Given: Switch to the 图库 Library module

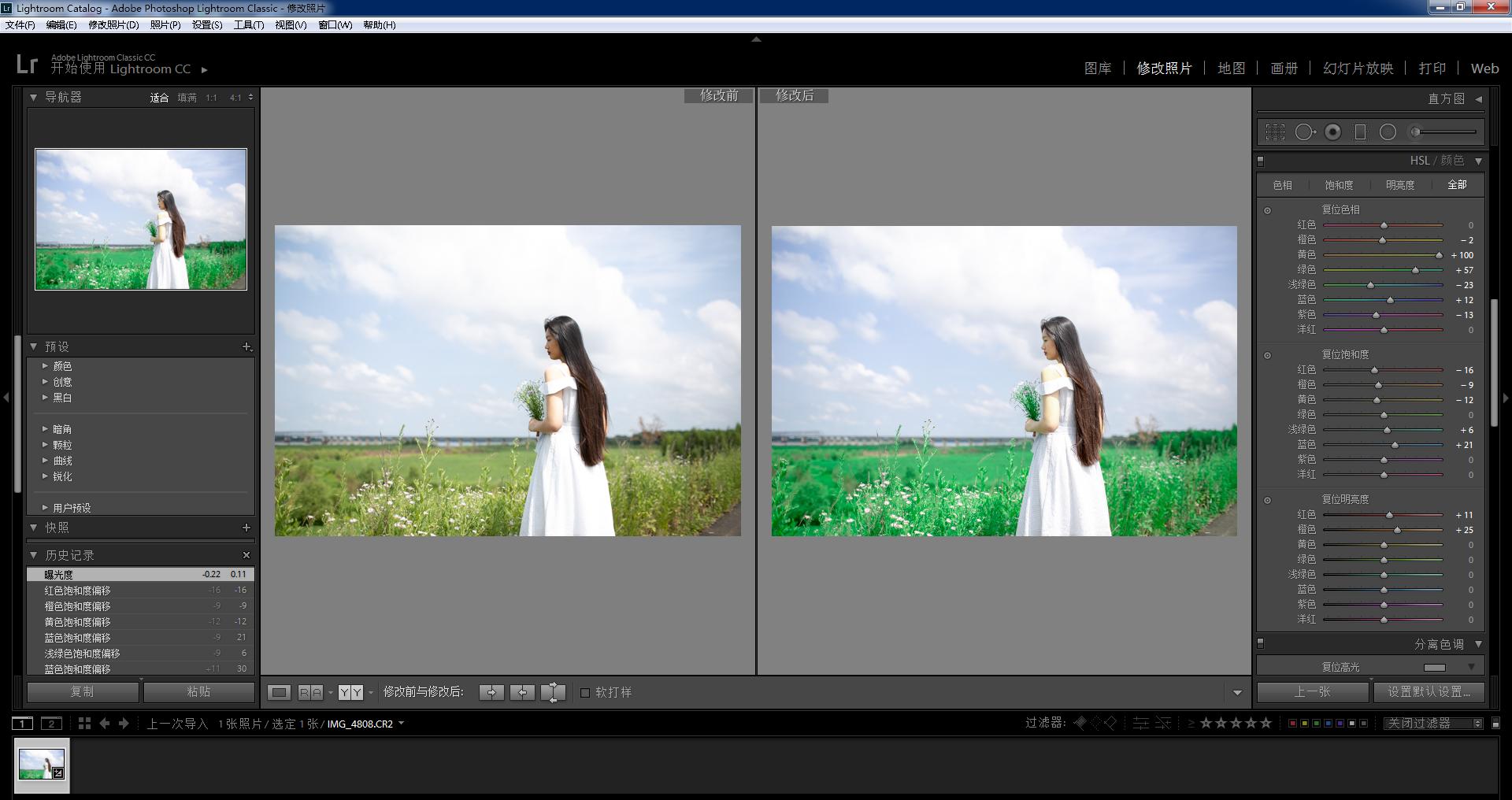Looking at the screenshot, I should click(x=1098, y=69).
